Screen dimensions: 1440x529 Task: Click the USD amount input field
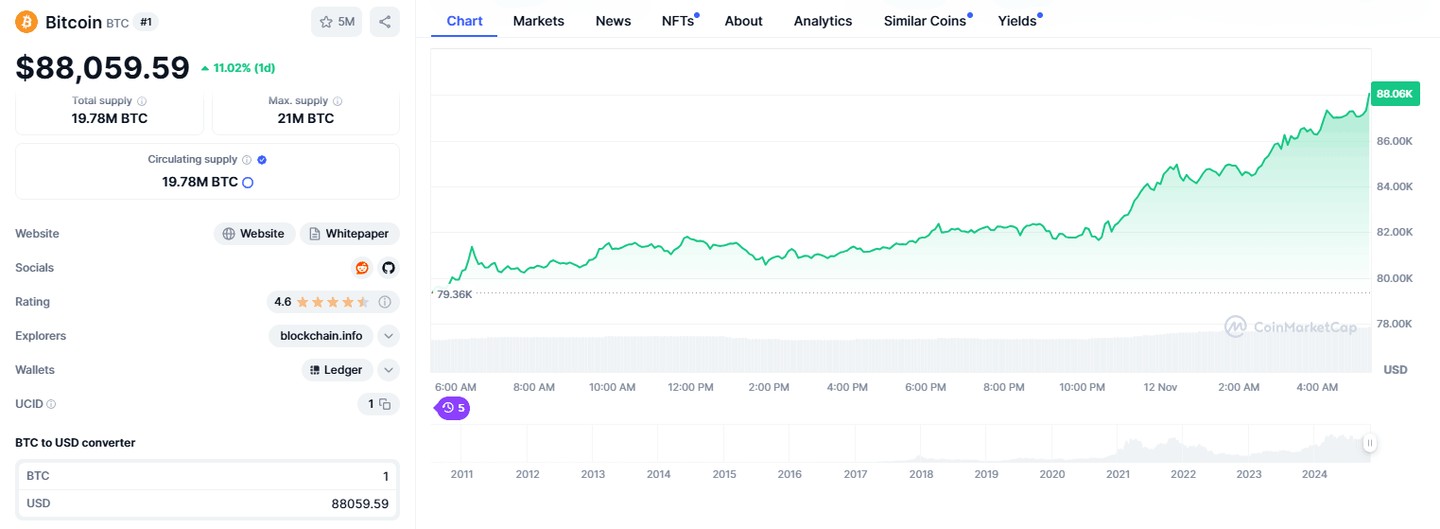207,504
